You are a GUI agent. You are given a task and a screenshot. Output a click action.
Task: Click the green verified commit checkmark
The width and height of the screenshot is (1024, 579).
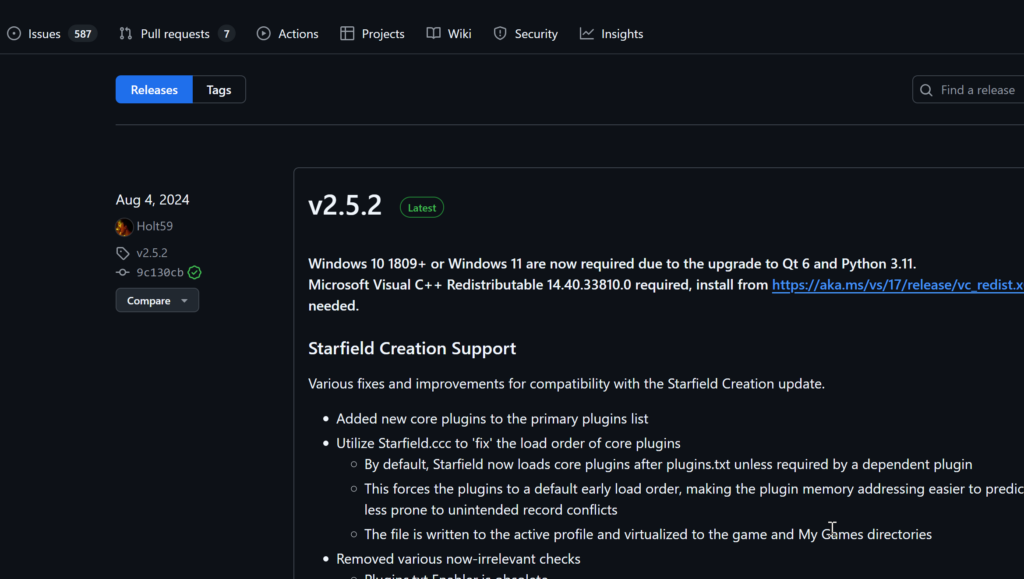(x=195, y=272)
